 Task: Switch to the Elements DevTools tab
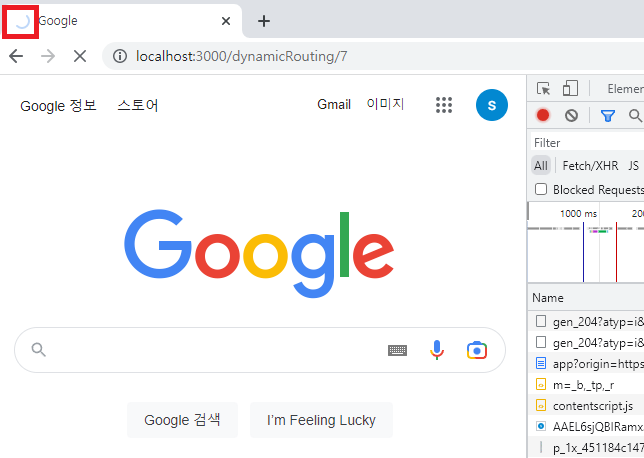point(626,88)
